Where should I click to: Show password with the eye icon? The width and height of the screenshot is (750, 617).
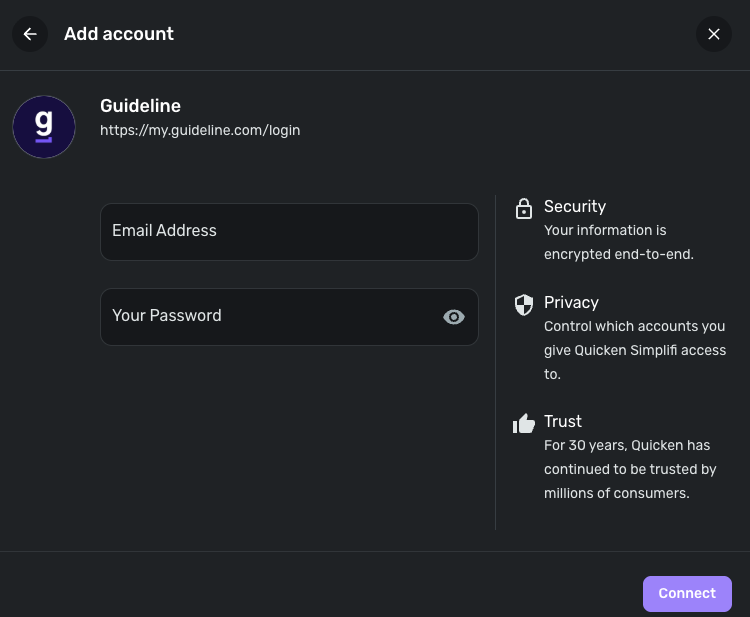click(x=454, y=317)
